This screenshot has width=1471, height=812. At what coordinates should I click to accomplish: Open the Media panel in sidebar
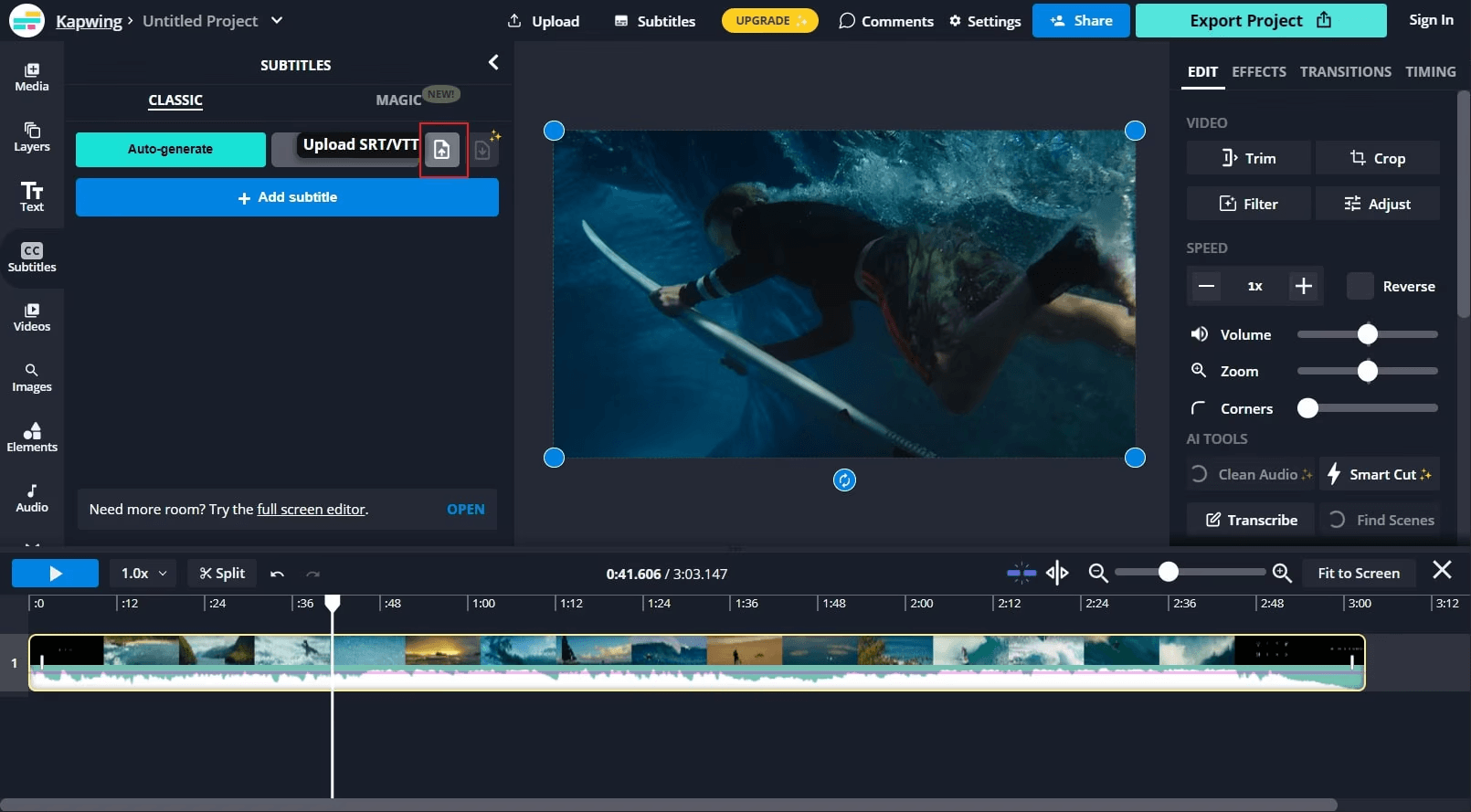[x=32, y=77]
